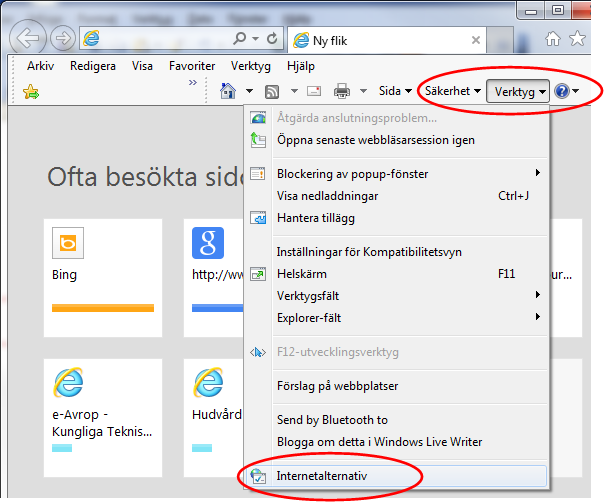Screen dimensions: 604x502
Task: Choose Hantera tillägg menu item
Action: click(x=315, y=217)
